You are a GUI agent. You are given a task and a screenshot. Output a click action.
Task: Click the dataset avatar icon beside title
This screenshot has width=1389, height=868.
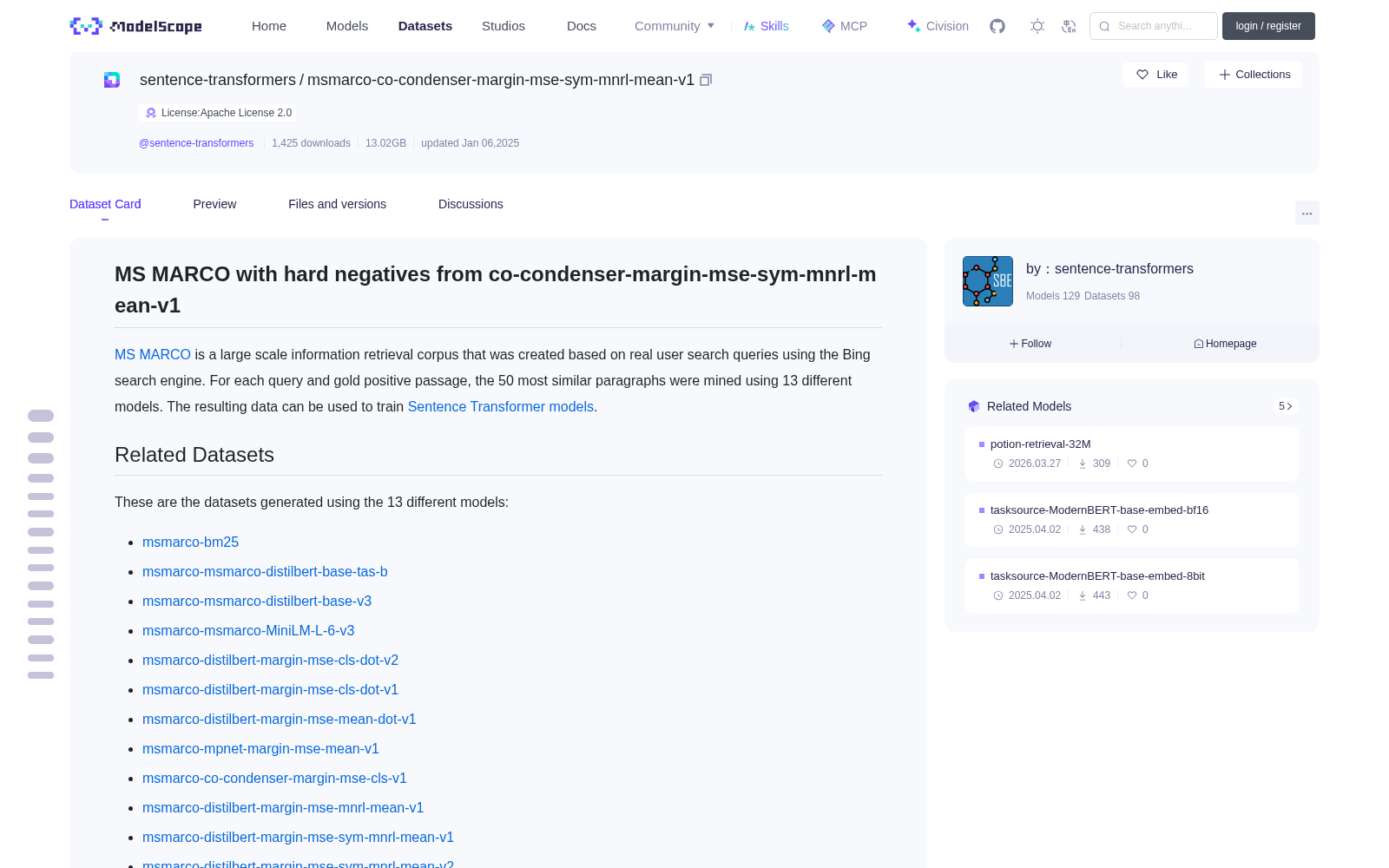tap(112, 80)
